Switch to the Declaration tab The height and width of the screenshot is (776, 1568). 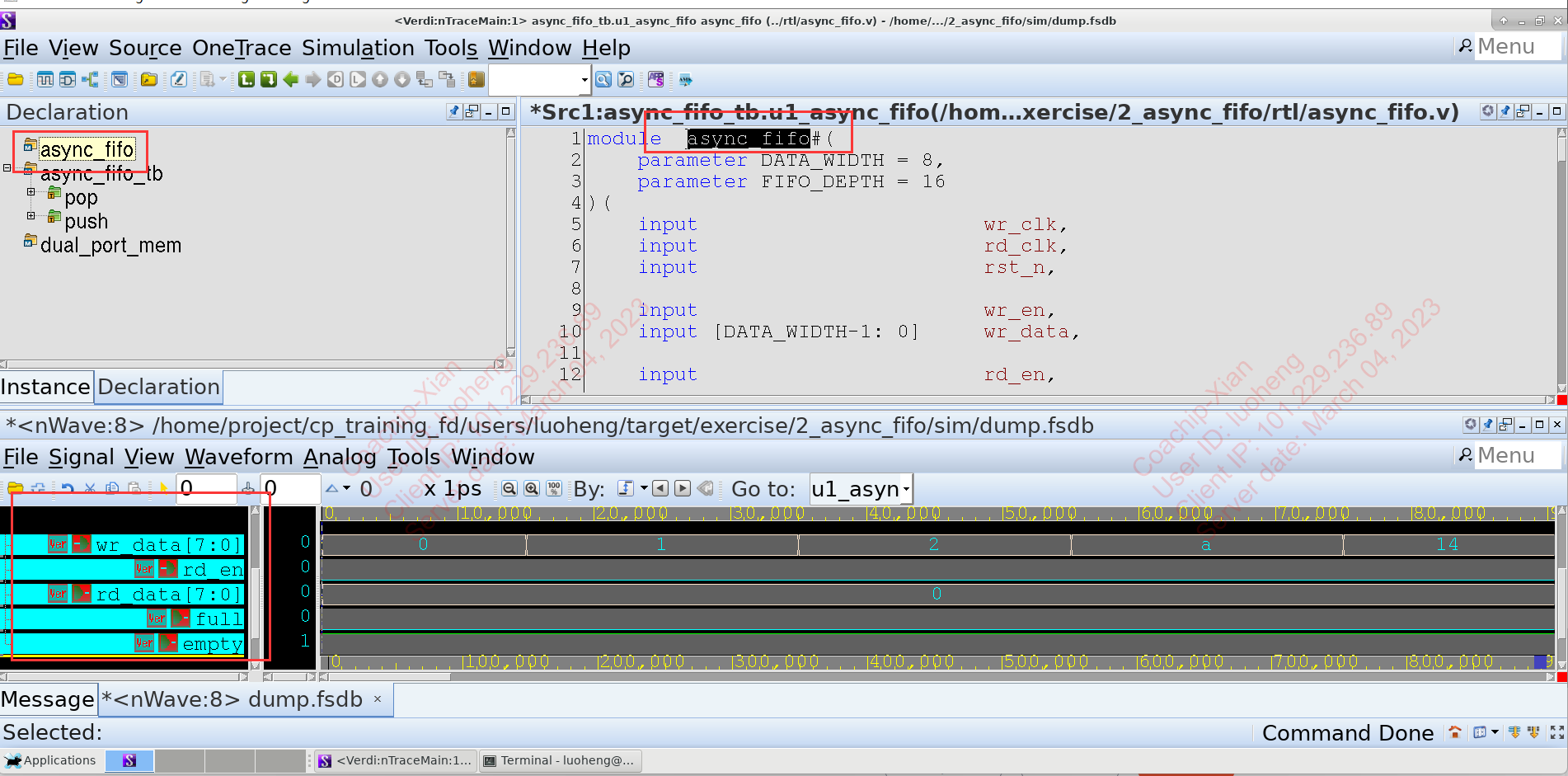pyautogui.click(x=158, y=387)
